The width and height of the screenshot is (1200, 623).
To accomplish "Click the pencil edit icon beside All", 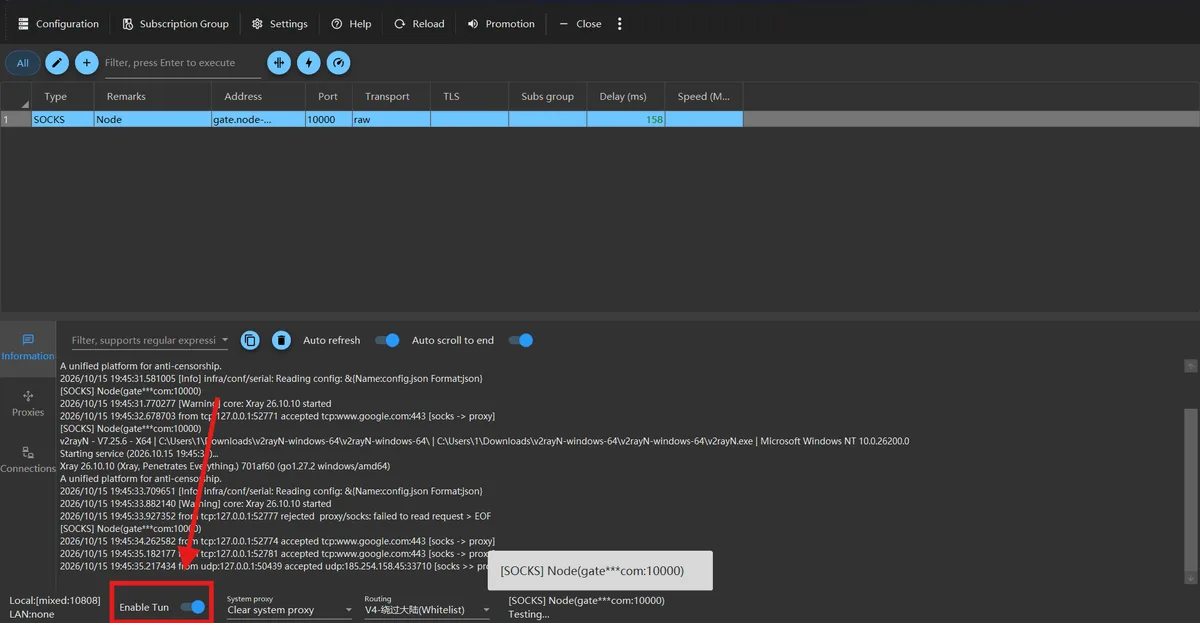I will coord(57,63).
